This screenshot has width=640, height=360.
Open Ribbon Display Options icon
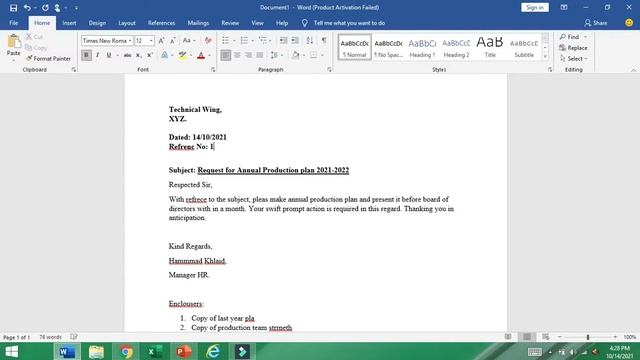coord(564,7)
